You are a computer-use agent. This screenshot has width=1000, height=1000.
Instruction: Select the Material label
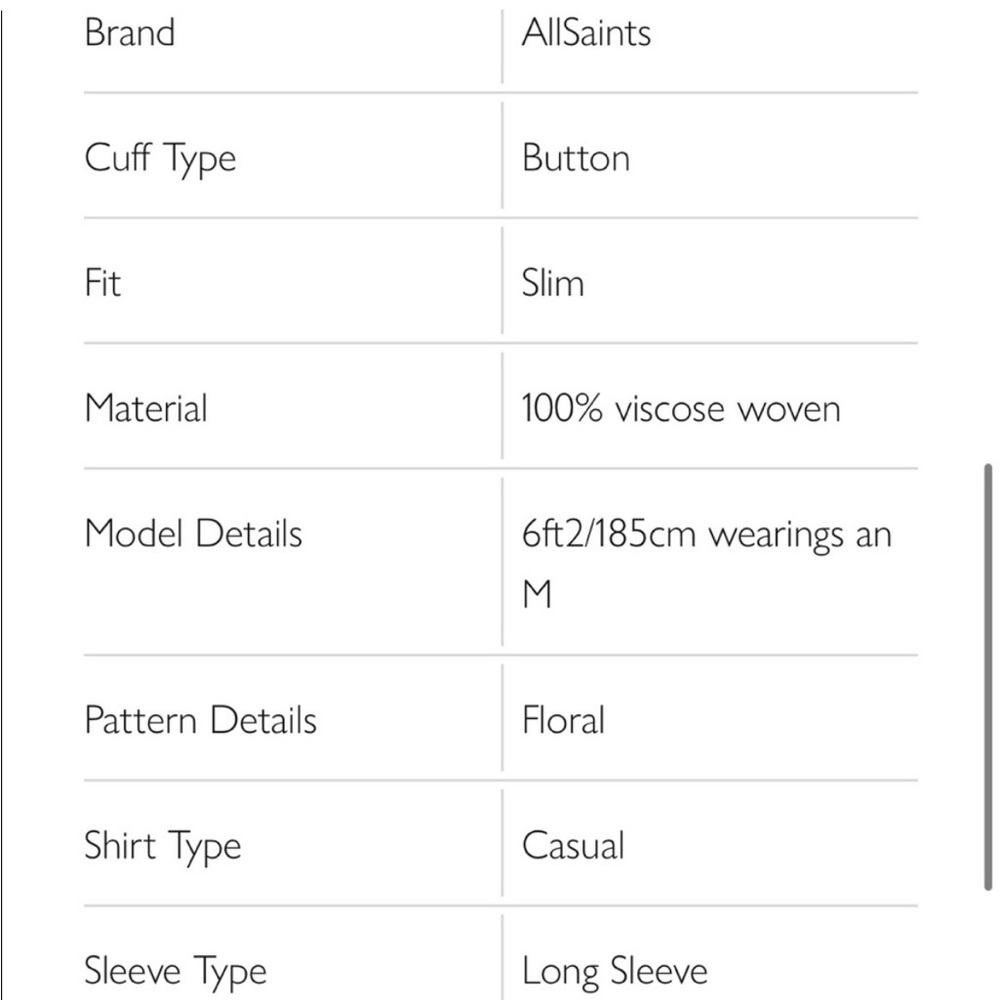tap(146, 408)
